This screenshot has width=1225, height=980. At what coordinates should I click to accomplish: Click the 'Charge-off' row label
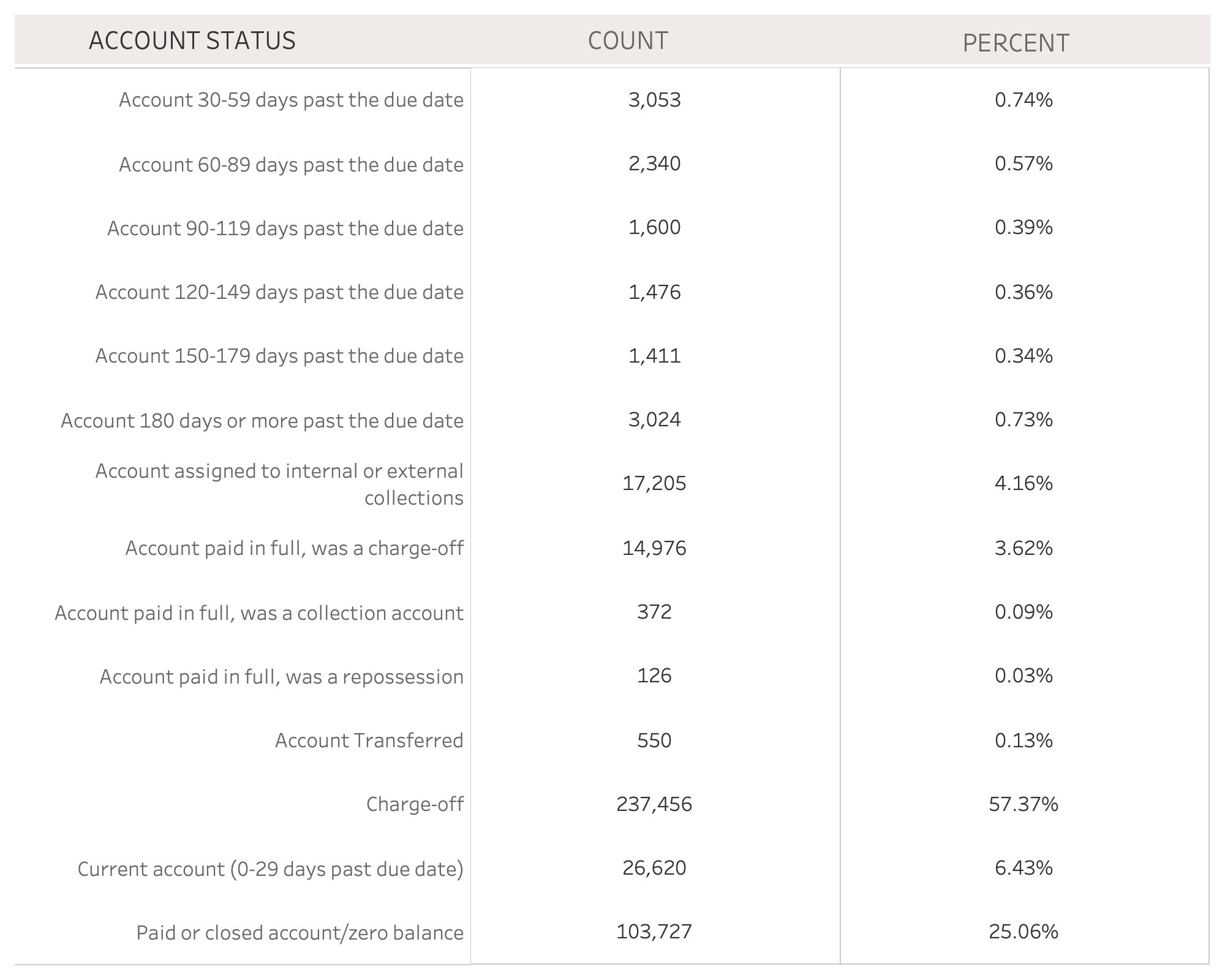tap(415, 804)
